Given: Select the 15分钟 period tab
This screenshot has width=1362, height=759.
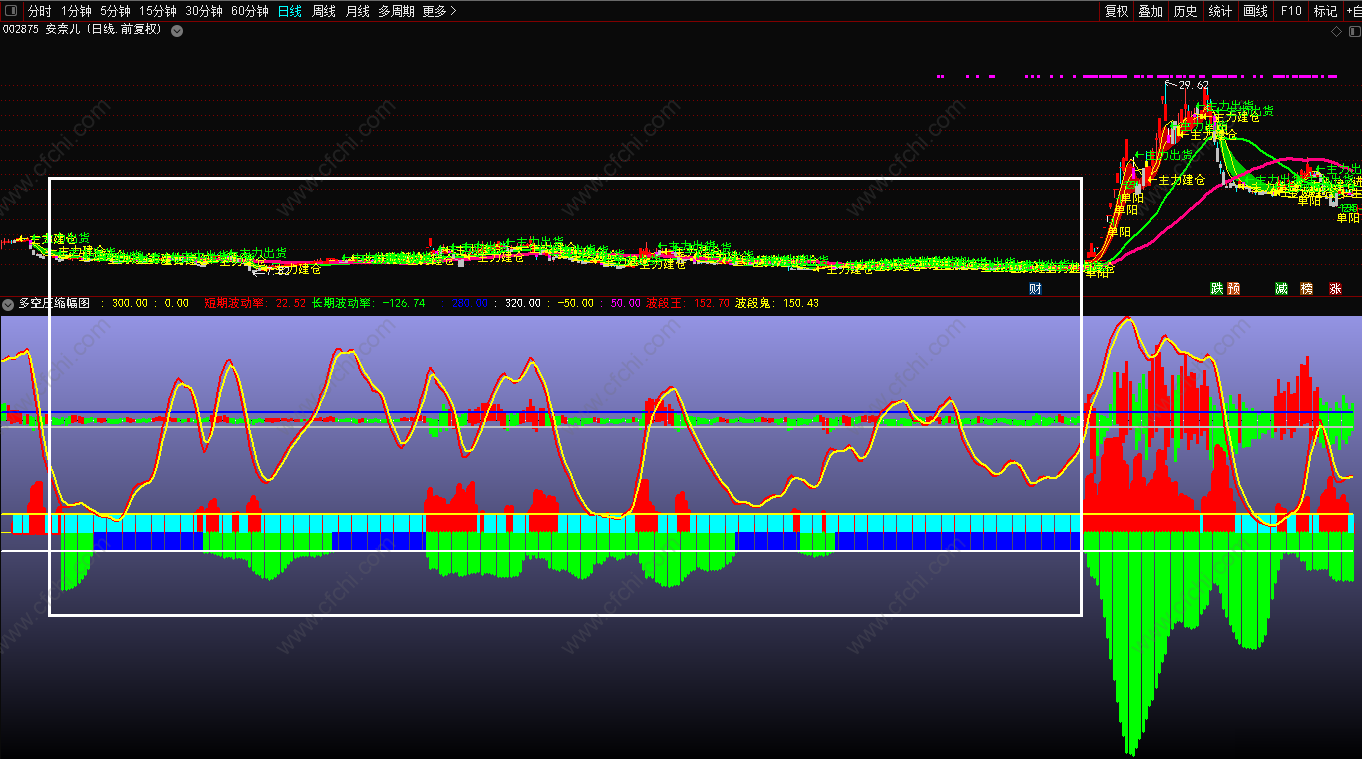Looking at the screenshot, I should point(157,11).
